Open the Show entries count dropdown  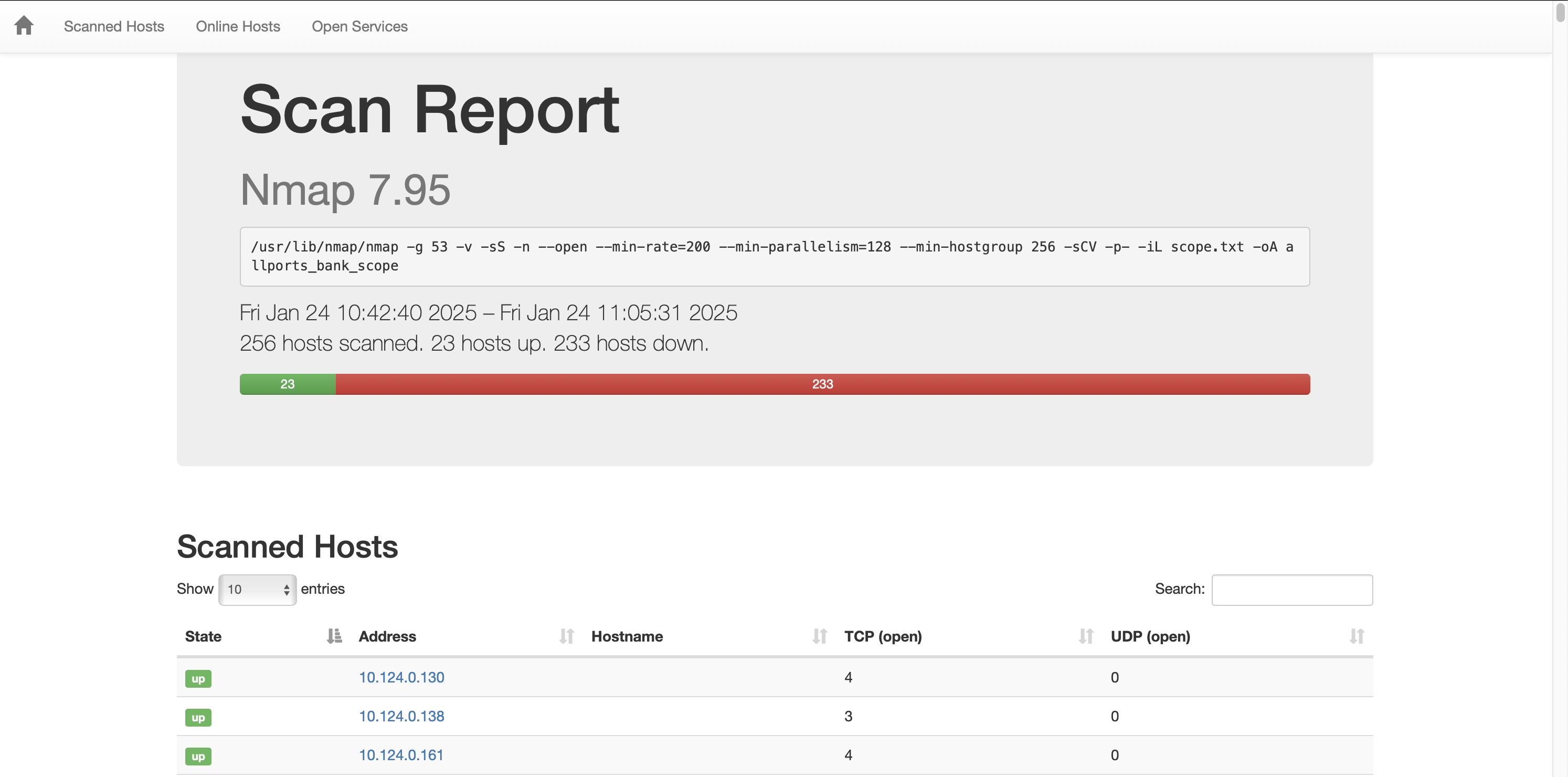pos(258,590)
